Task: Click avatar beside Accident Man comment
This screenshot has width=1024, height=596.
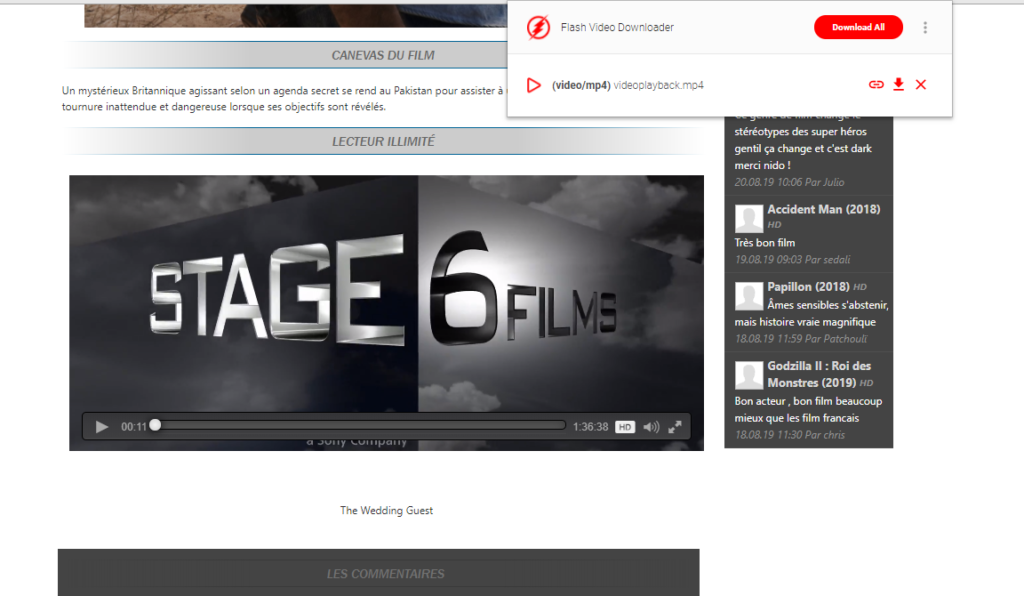Action: [748, 219]
